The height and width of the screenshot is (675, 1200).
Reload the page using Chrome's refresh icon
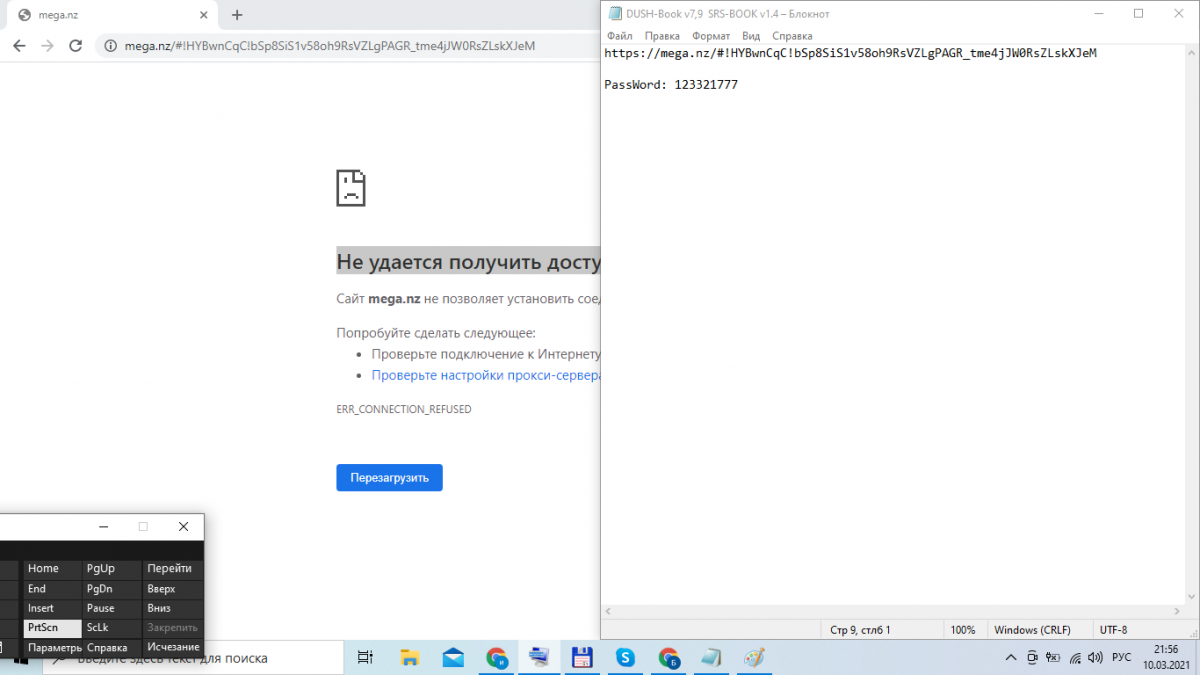click(x=75, y=46)
